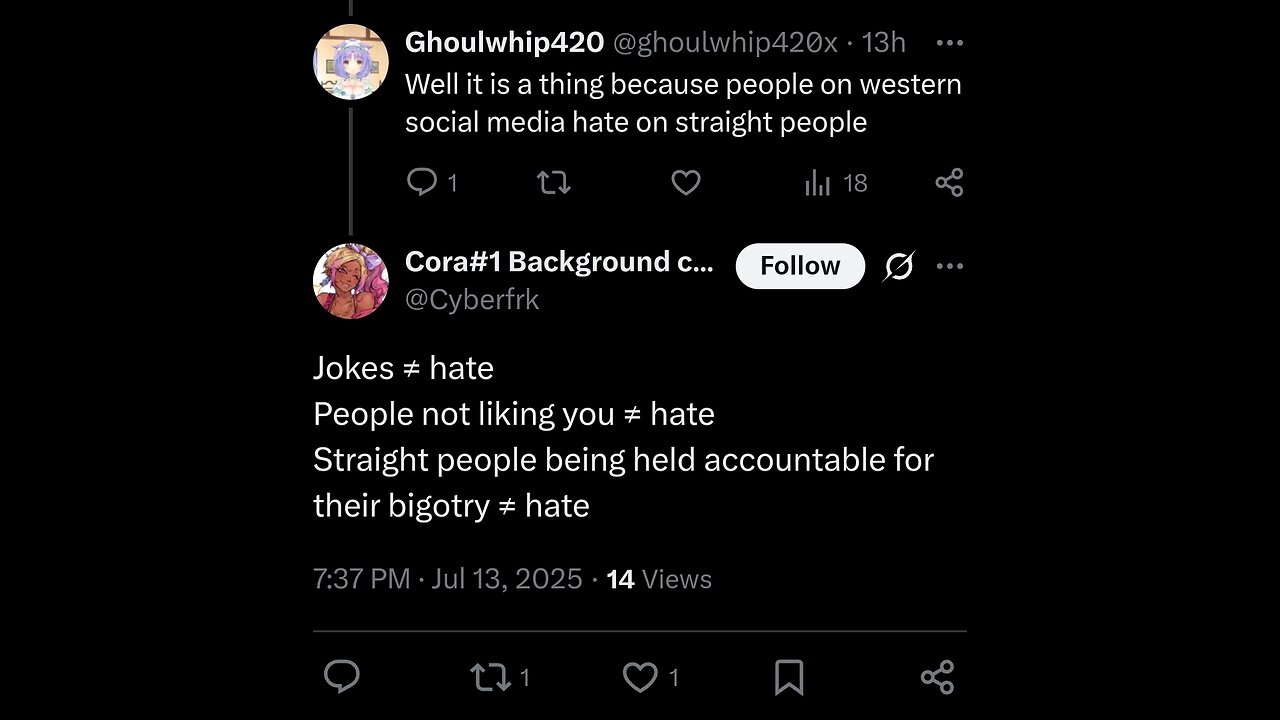Open the @Cyberfrk handle link
1280x720 pixels.
point(472,299)
